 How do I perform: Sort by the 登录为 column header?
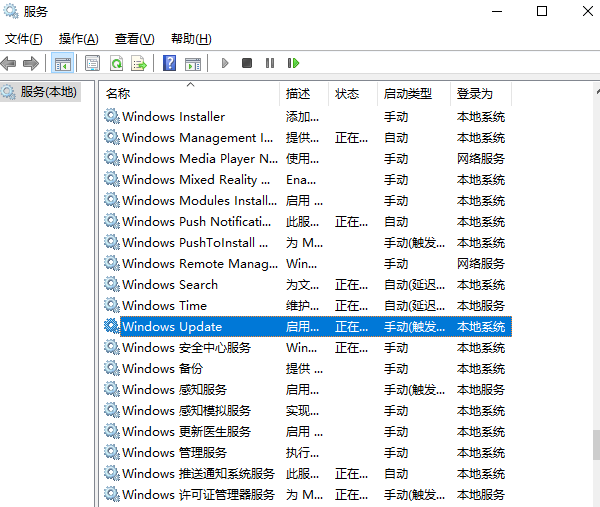(x=481, y=94)
